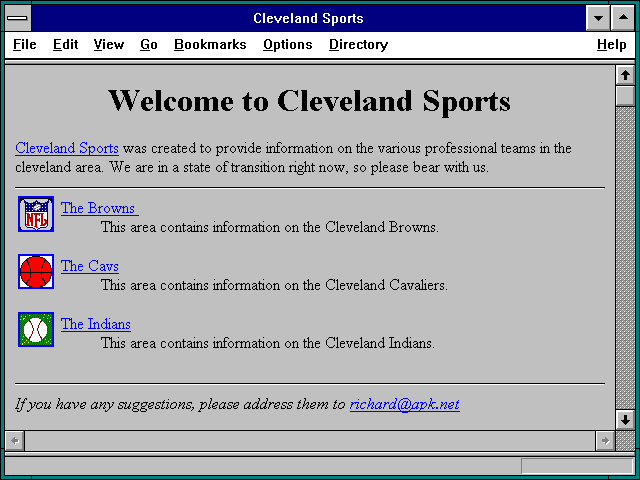
Task: Follow the Cleveland Sports link
Action: click(67, 148)
